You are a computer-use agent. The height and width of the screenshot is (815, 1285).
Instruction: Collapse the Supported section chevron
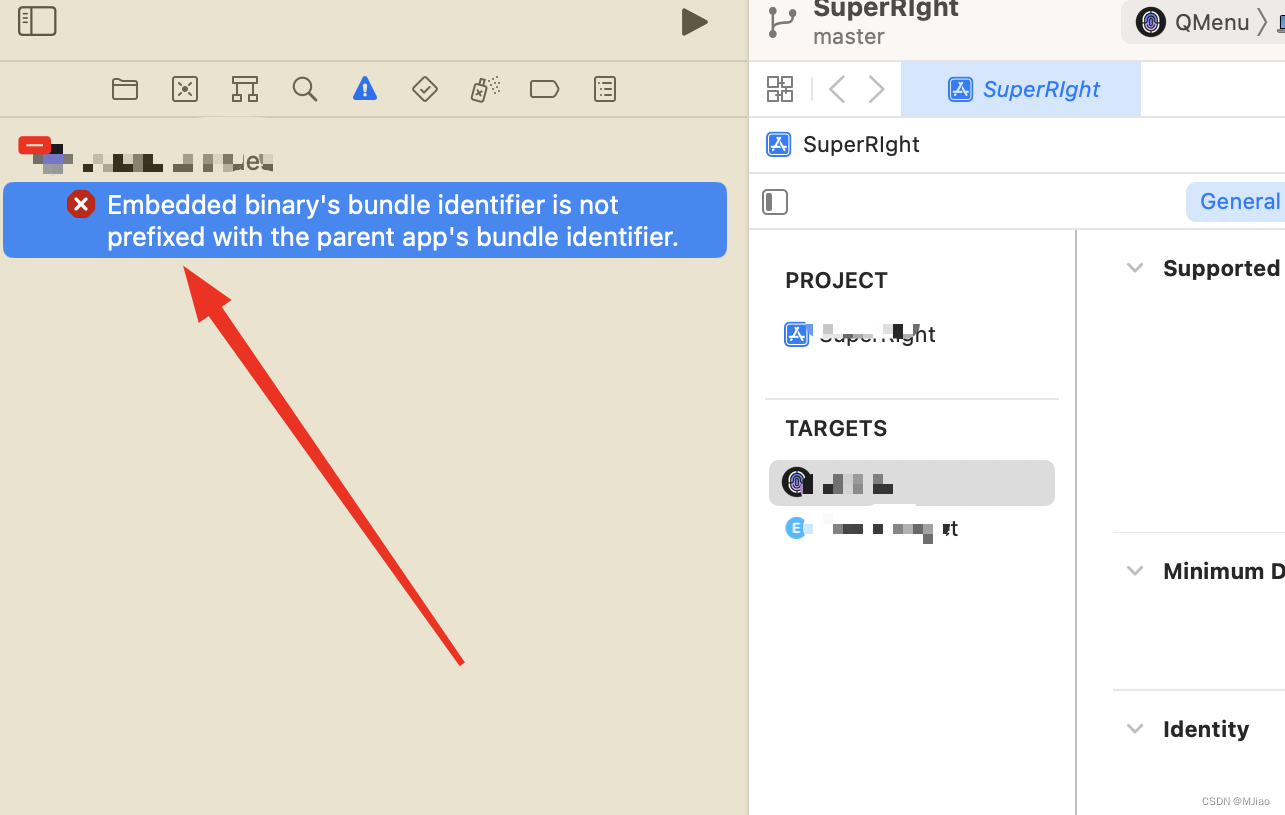pos(1134,268)
